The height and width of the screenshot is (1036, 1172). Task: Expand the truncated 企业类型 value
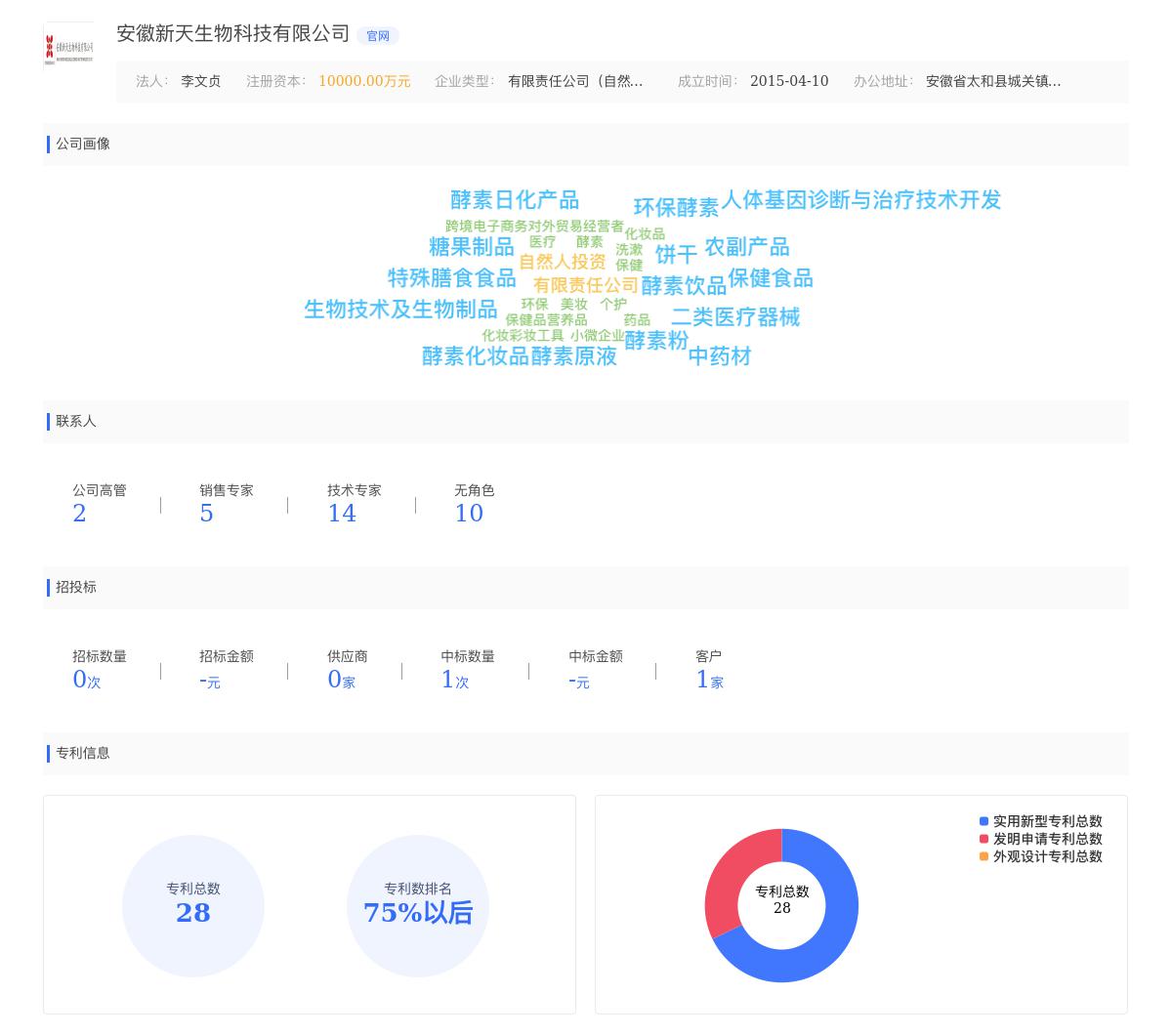[575, 82]
